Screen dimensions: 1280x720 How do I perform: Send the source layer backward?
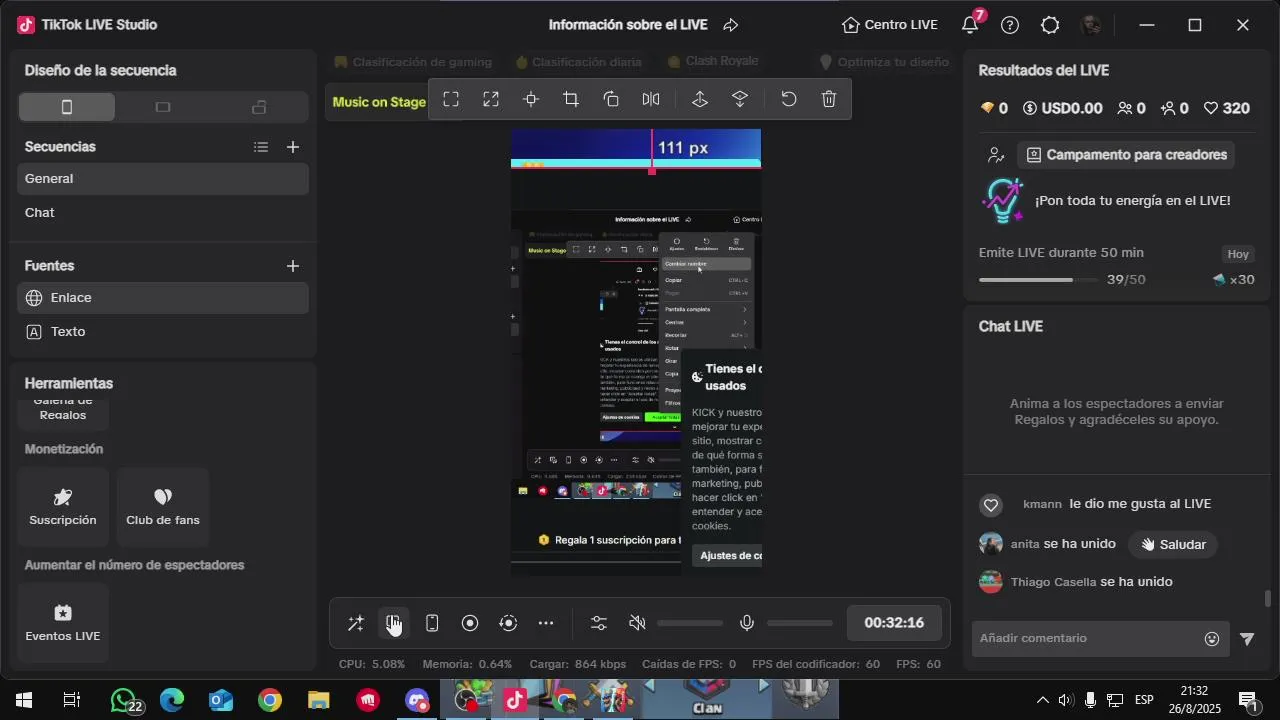[740, 99]
